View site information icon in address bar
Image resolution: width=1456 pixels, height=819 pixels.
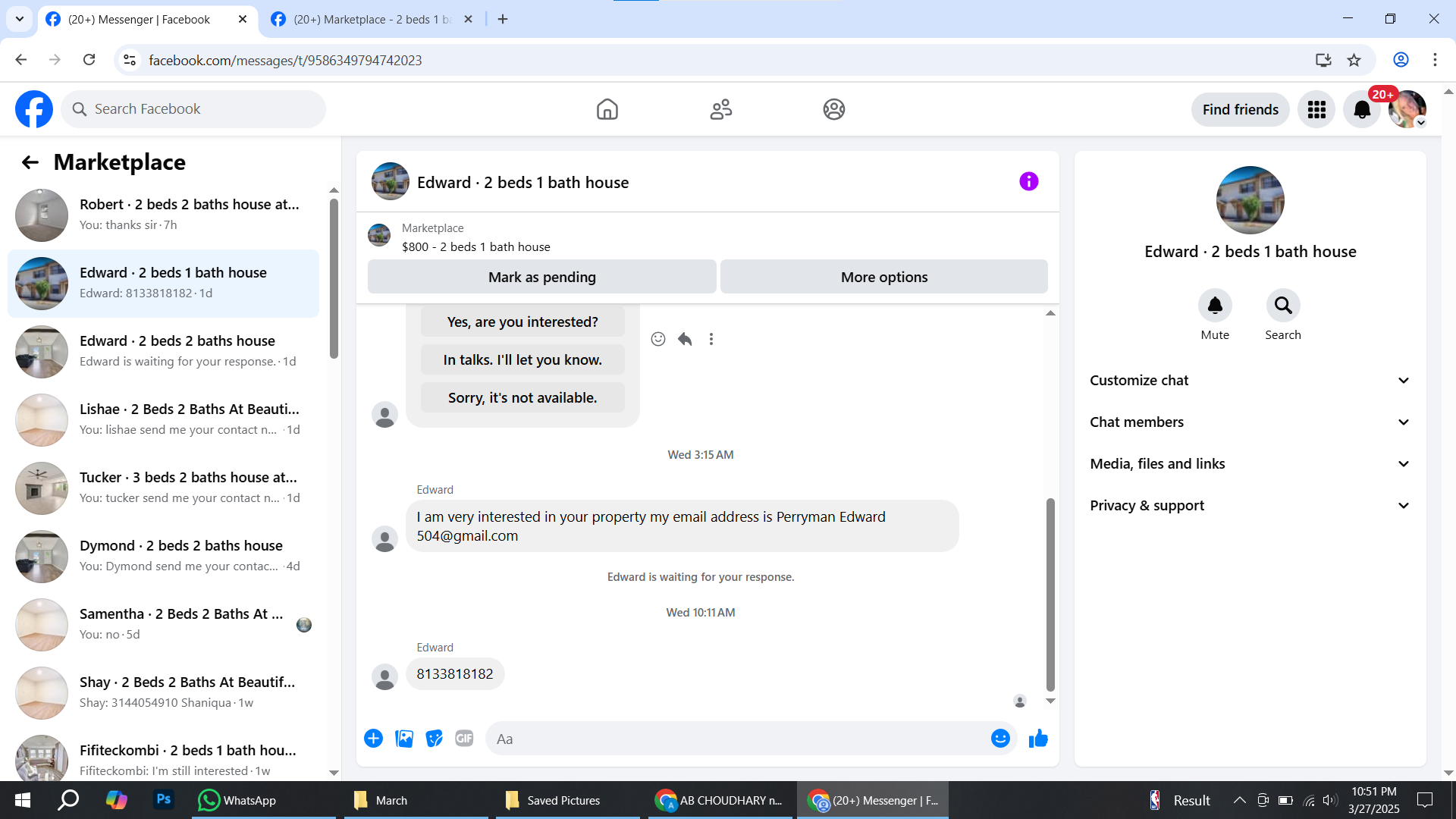[x=130, y=60]
